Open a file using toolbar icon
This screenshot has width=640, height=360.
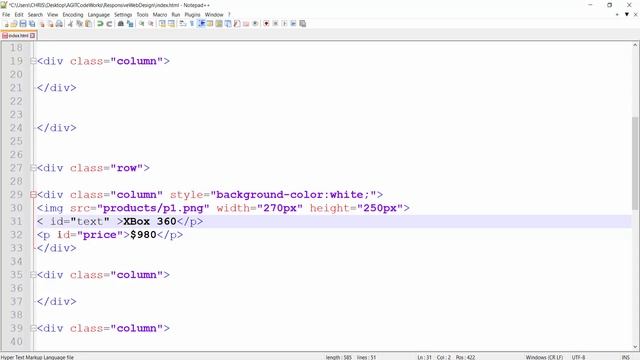tap(14, 24)
